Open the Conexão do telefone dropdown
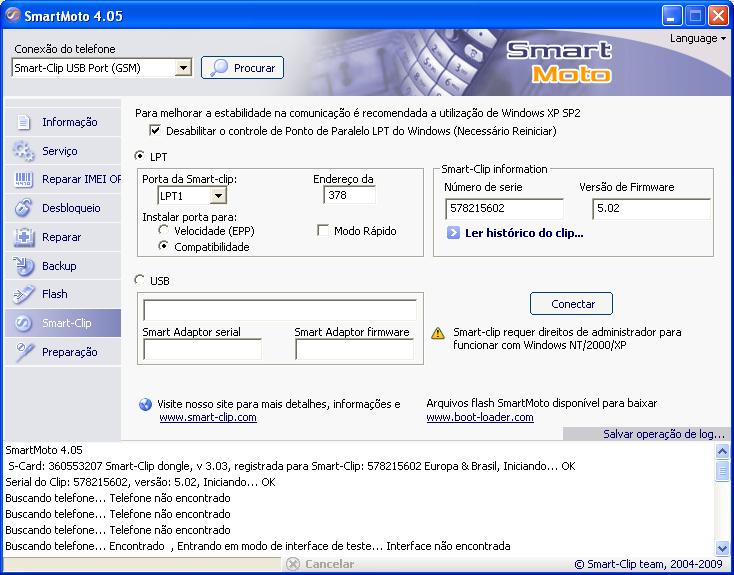Image resolution: width=734 pixels, height=575 pixels. (184, 68)
